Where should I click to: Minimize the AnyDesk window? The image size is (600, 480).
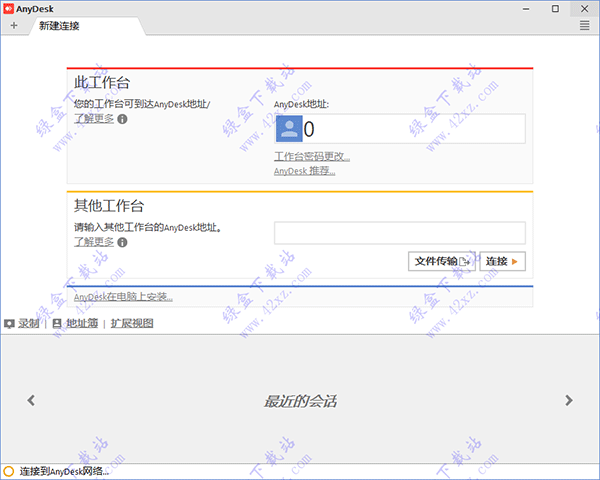coord(526,9)
